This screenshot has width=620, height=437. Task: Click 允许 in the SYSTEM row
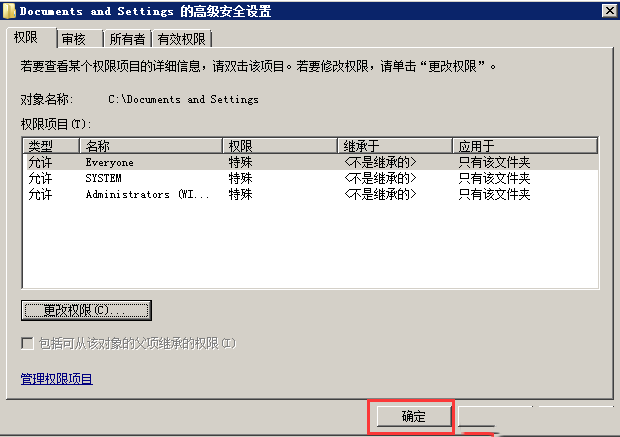tap(40, 178)
